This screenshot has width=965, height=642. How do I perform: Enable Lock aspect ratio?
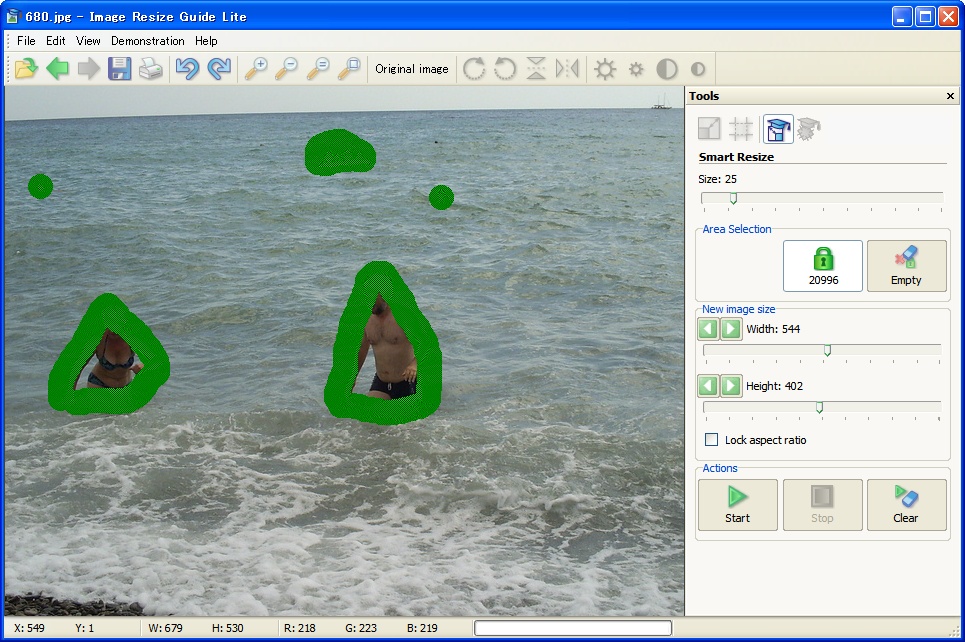(712, 440)
